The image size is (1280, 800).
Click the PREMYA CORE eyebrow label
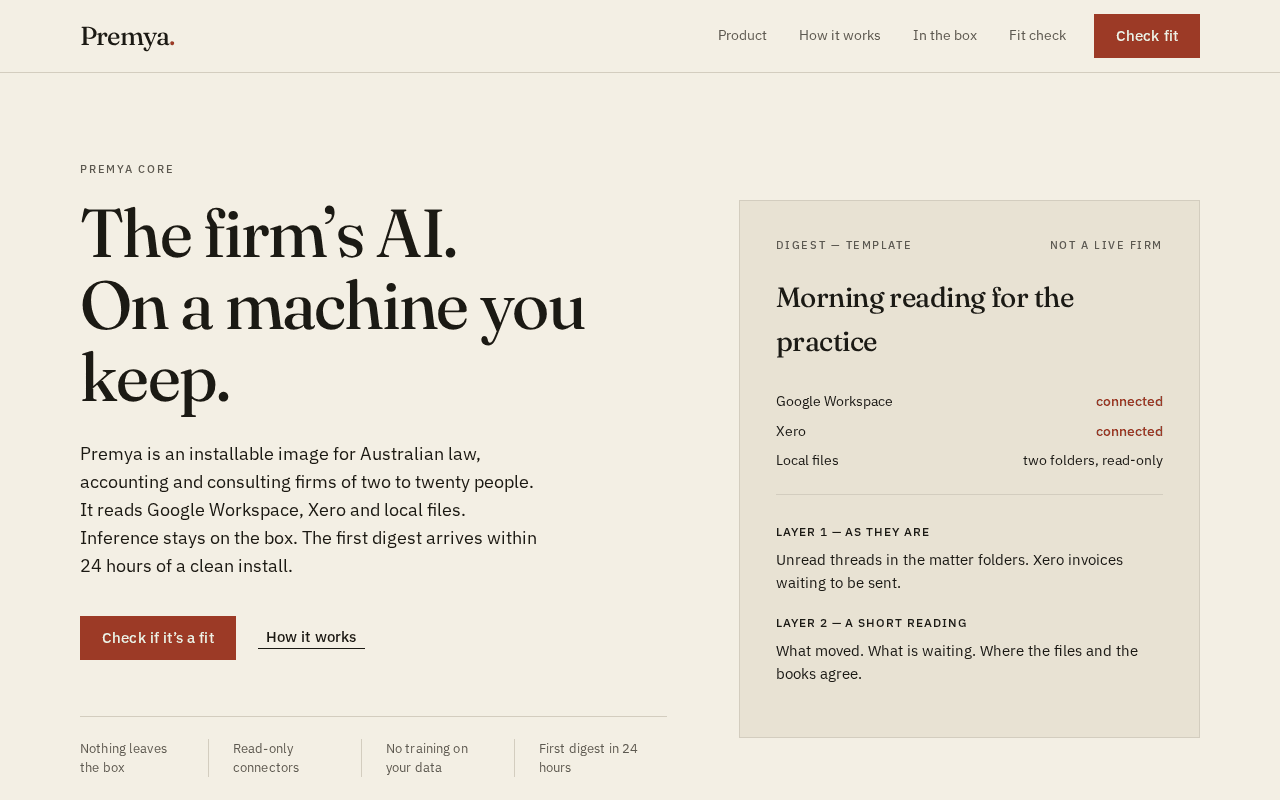click(x=127, y=169)
